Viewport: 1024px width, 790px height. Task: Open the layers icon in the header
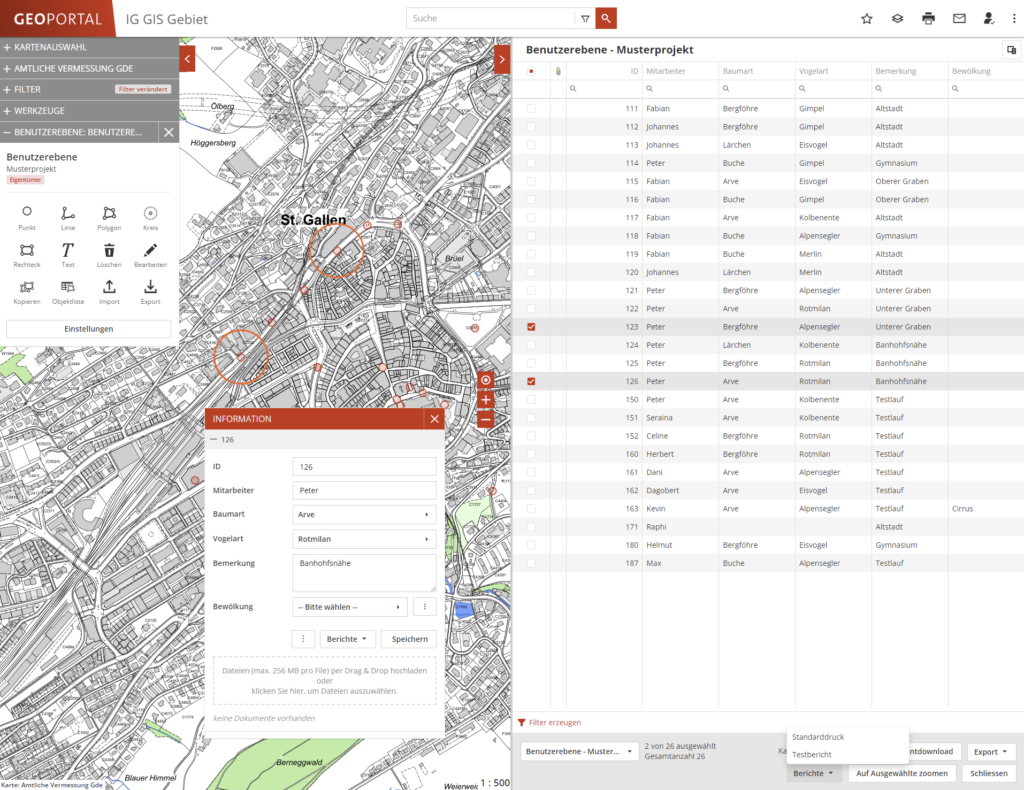(897, 18)
